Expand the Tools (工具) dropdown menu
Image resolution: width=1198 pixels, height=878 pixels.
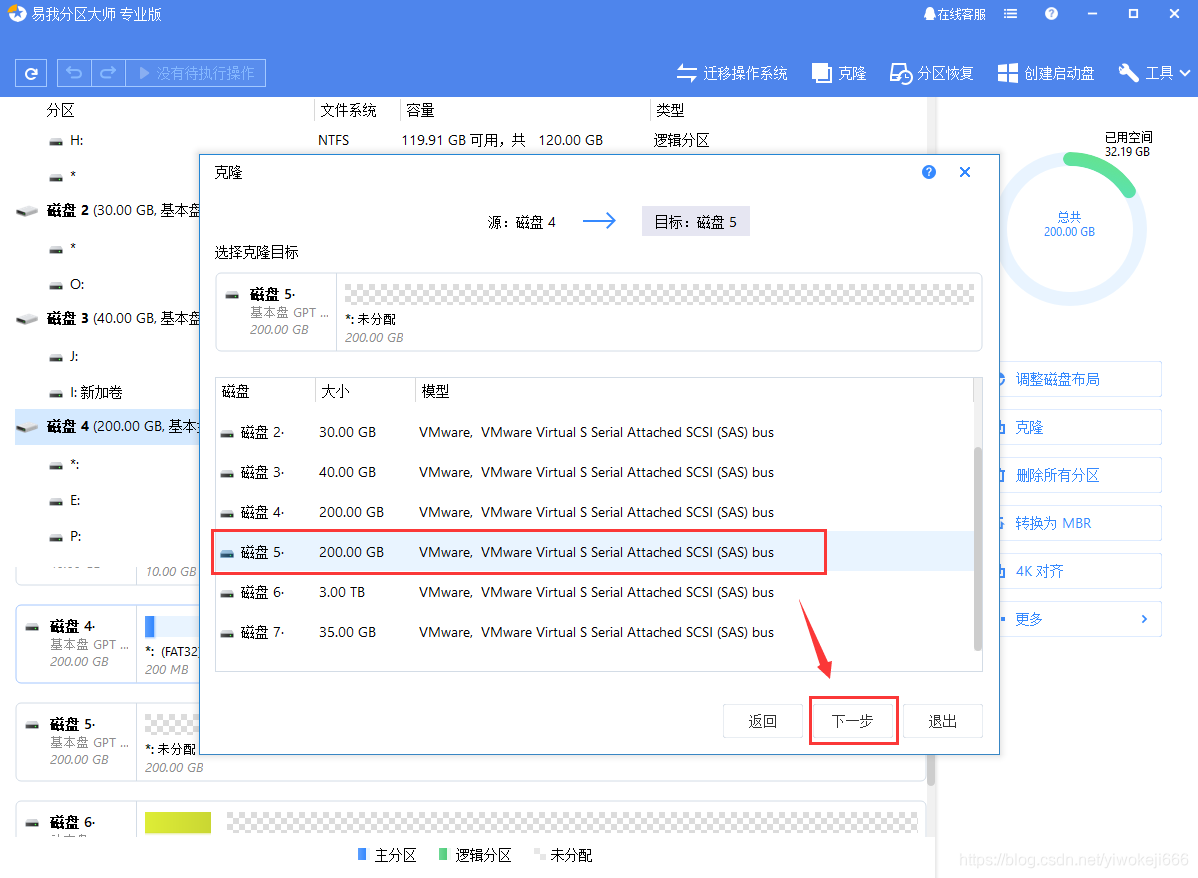pos(1154,73)
